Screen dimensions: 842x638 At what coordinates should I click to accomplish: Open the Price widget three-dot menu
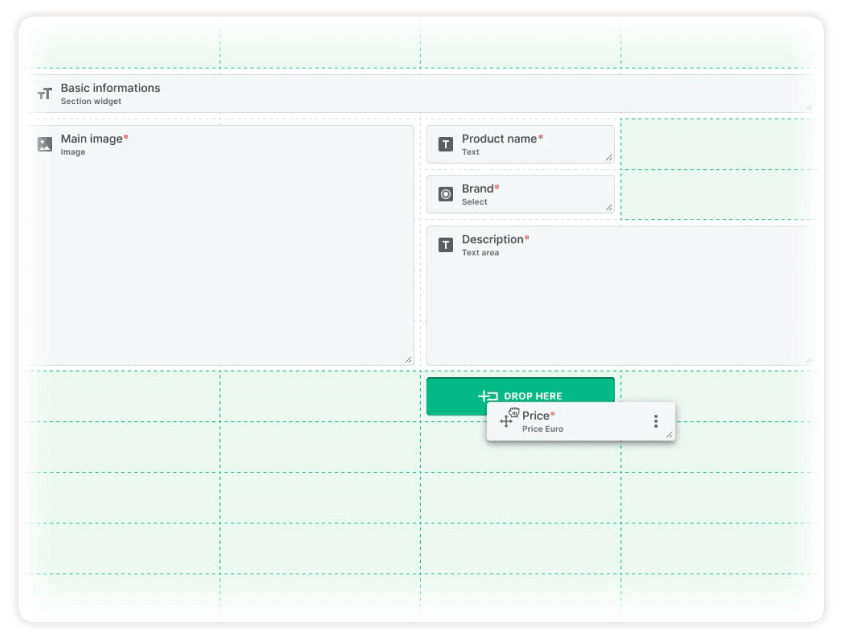point(656,421)
